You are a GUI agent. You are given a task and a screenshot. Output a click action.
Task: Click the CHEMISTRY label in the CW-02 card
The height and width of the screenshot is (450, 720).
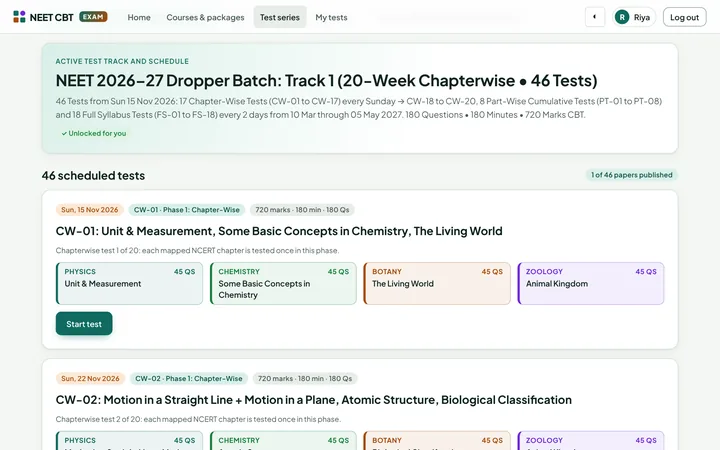(239, 440)
